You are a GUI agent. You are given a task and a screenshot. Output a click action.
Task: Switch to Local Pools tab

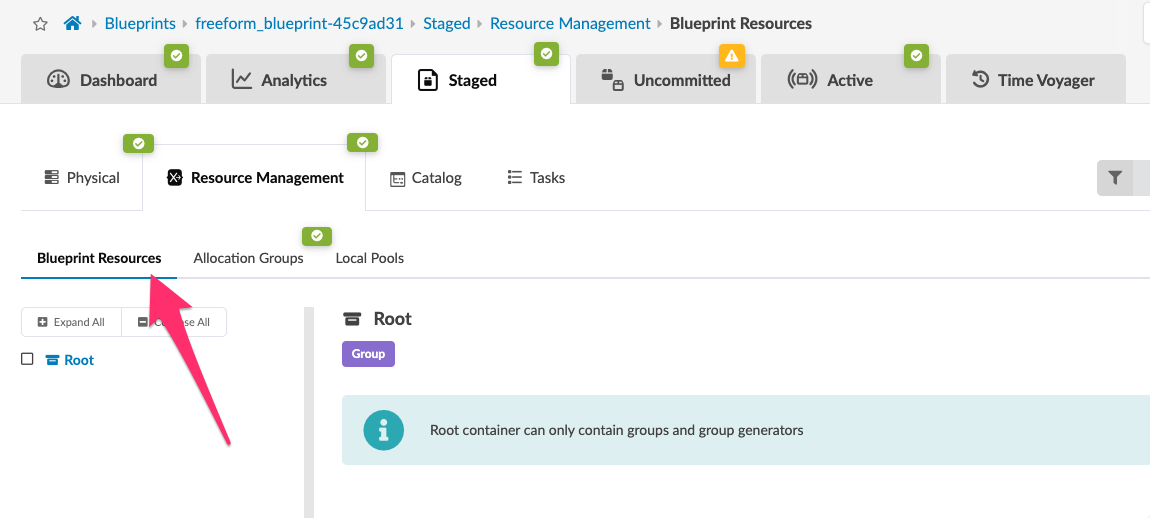pos(369,258)
